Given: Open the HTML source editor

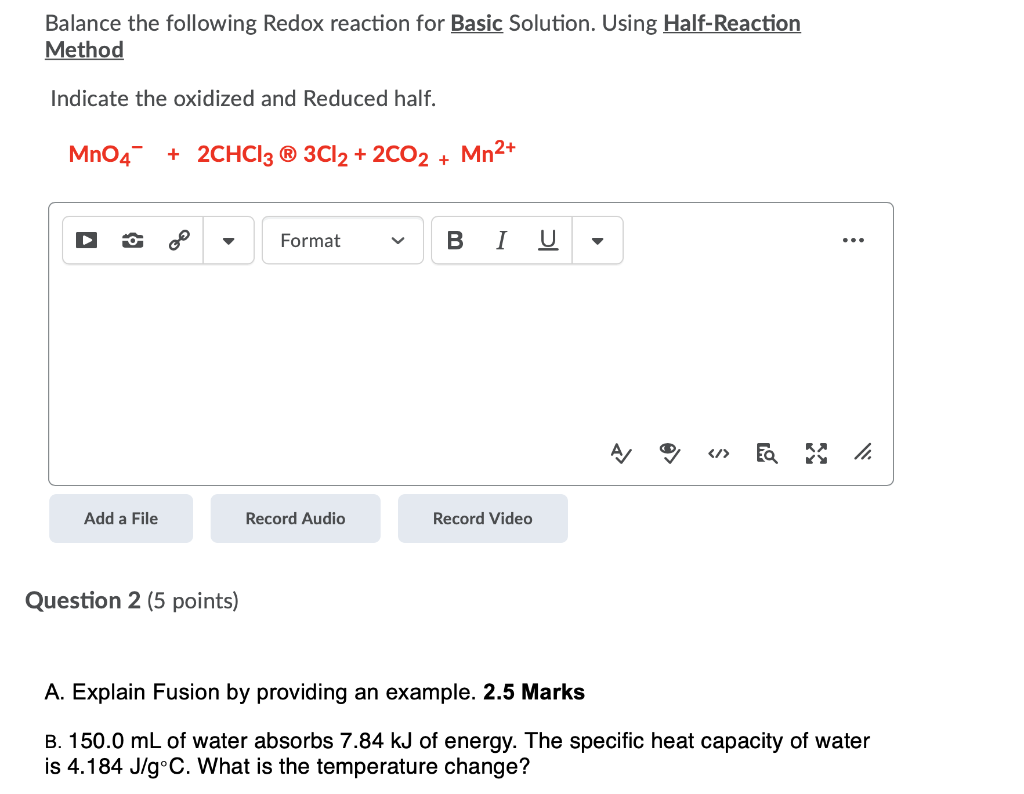Looking at the screenshot, I should 718,453.
